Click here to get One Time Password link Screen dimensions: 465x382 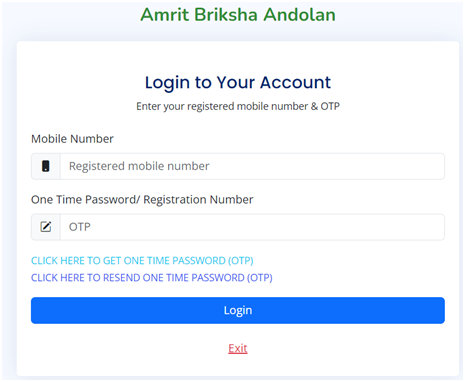coord(142,261)
